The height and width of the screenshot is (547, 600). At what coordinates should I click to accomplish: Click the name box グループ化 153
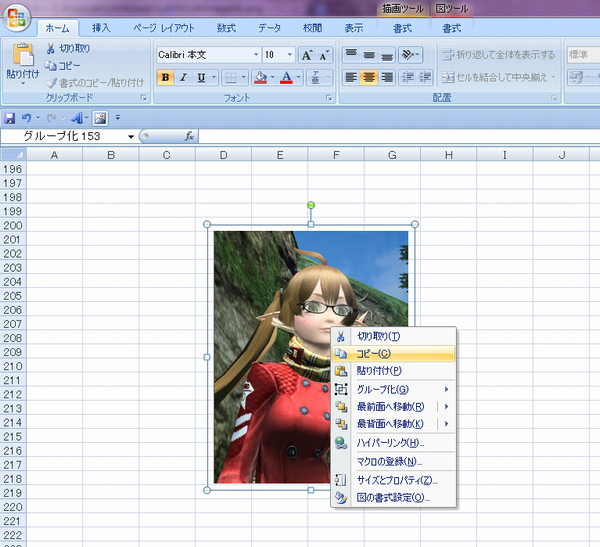tap(62, 136)
